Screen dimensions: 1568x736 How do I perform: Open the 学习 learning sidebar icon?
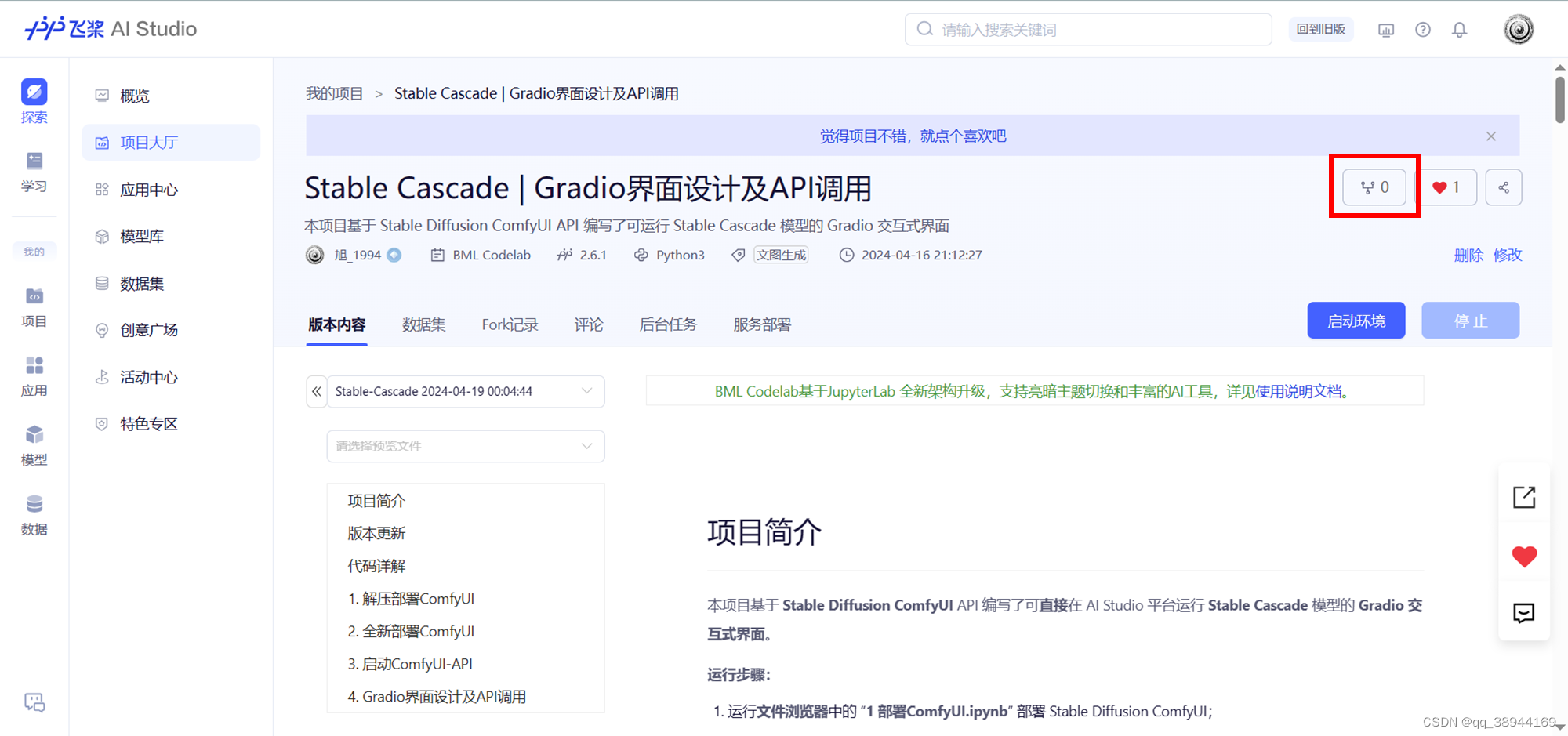[x=34, y=172]
